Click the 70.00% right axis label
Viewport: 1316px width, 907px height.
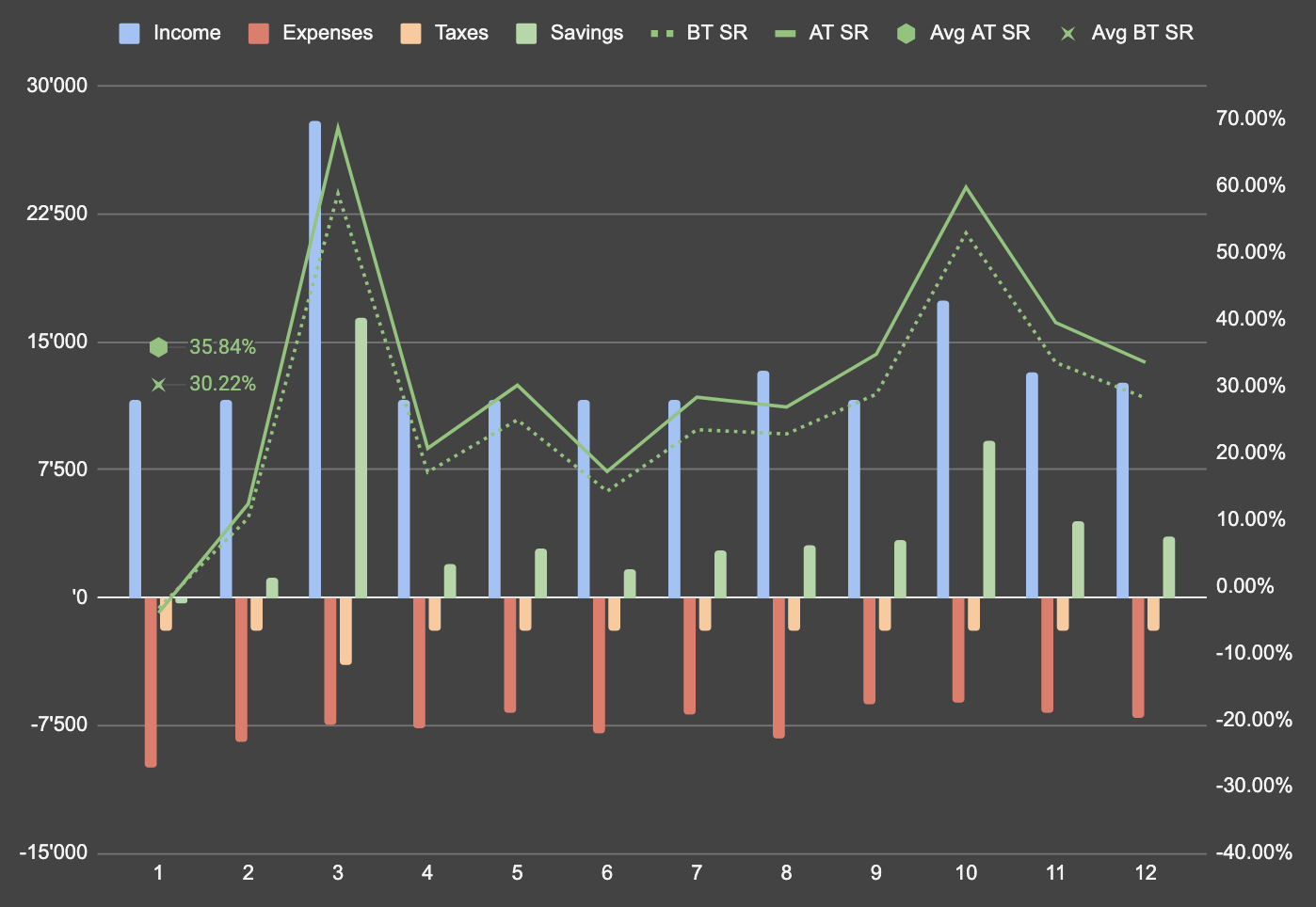click(x=1250, y=119)
